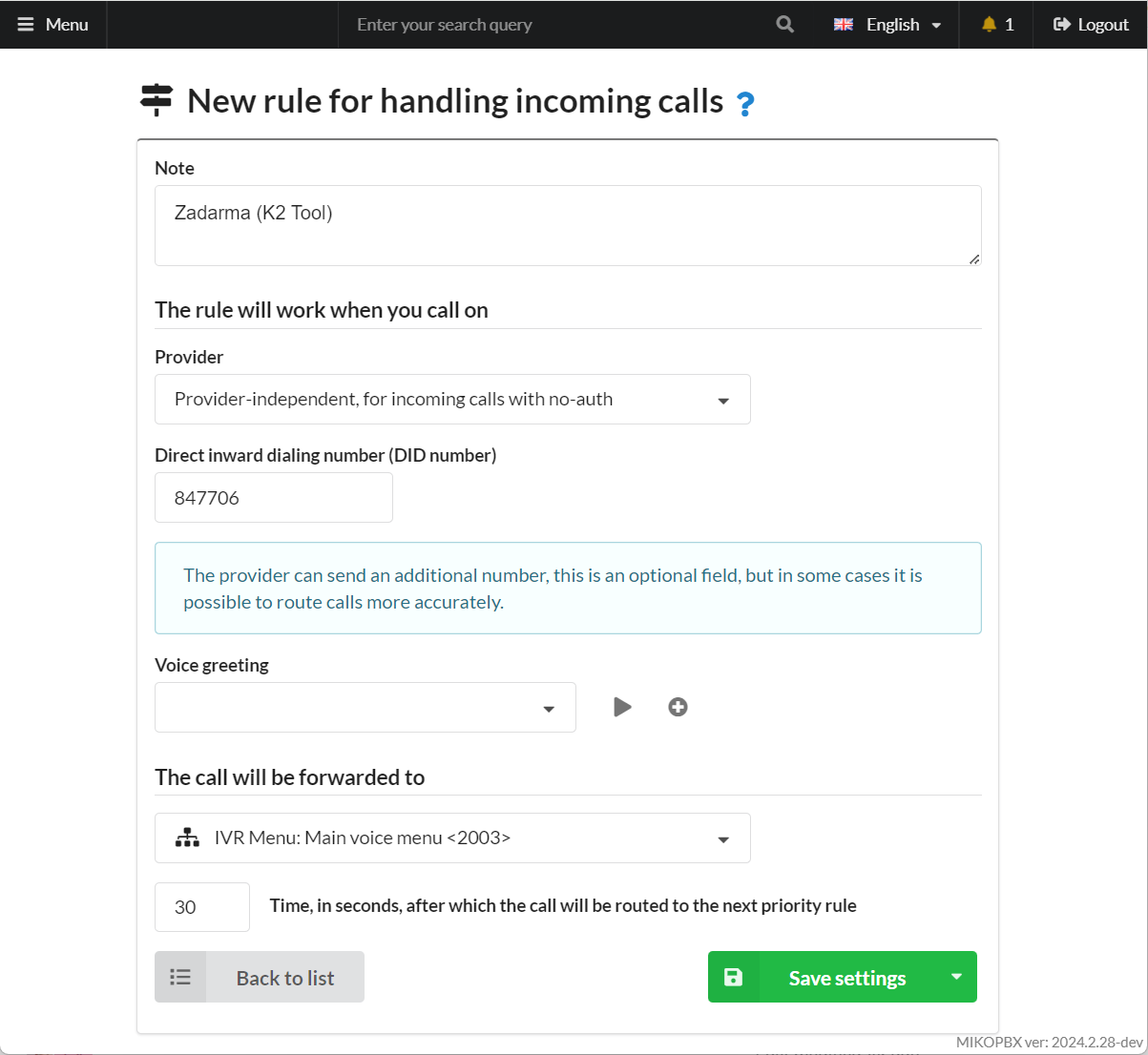Viewport: 1148px width, 1055px height.
Task: Click the hamburger Menu icon
Action: click(26, 25)
